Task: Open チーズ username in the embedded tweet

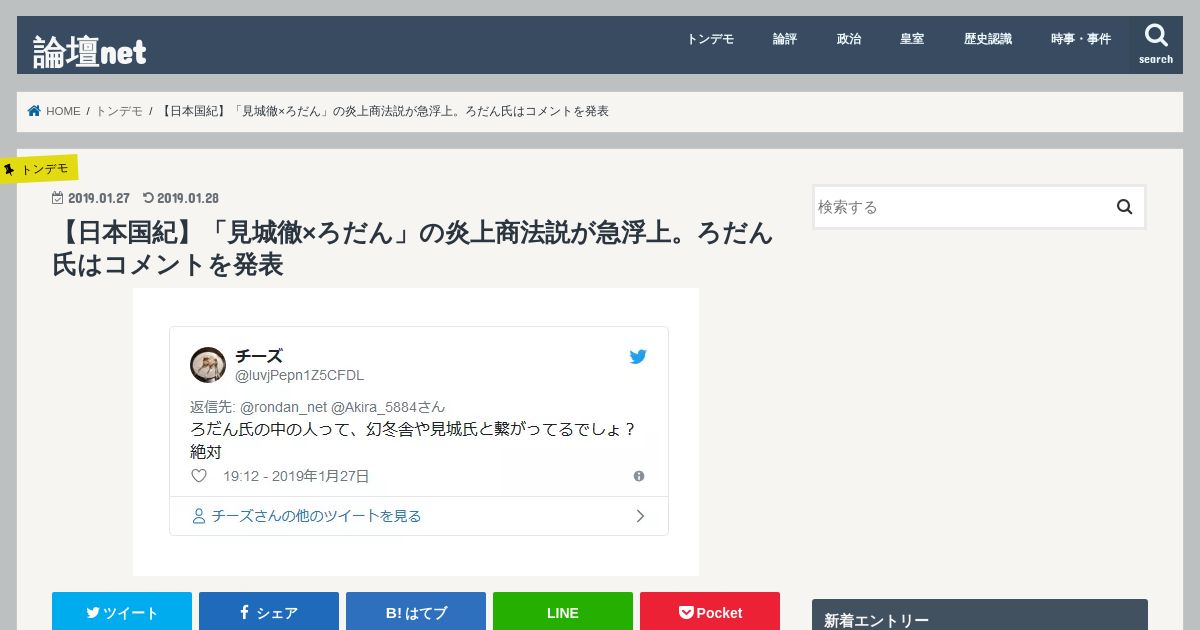Action: [259, 356]
